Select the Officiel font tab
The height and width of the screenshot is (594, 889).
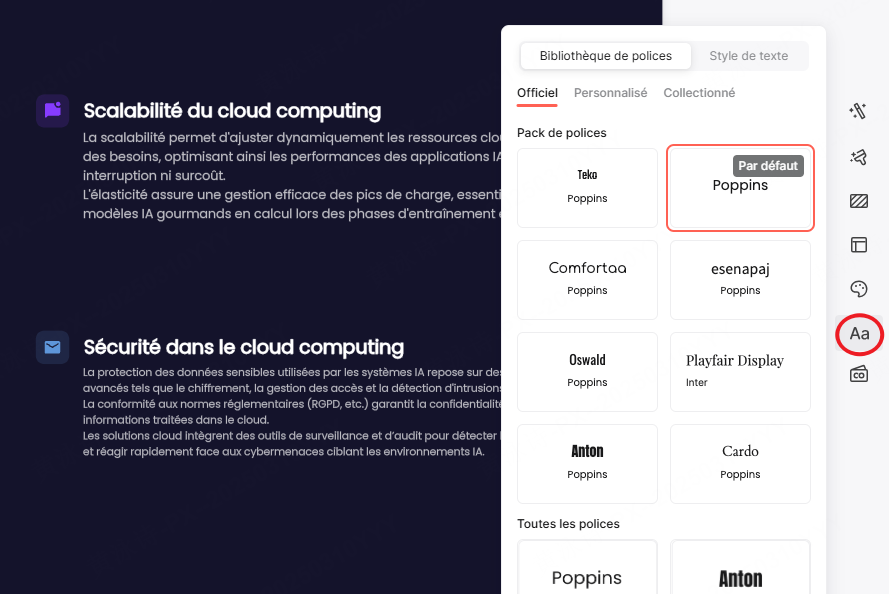tap(537, 93)
